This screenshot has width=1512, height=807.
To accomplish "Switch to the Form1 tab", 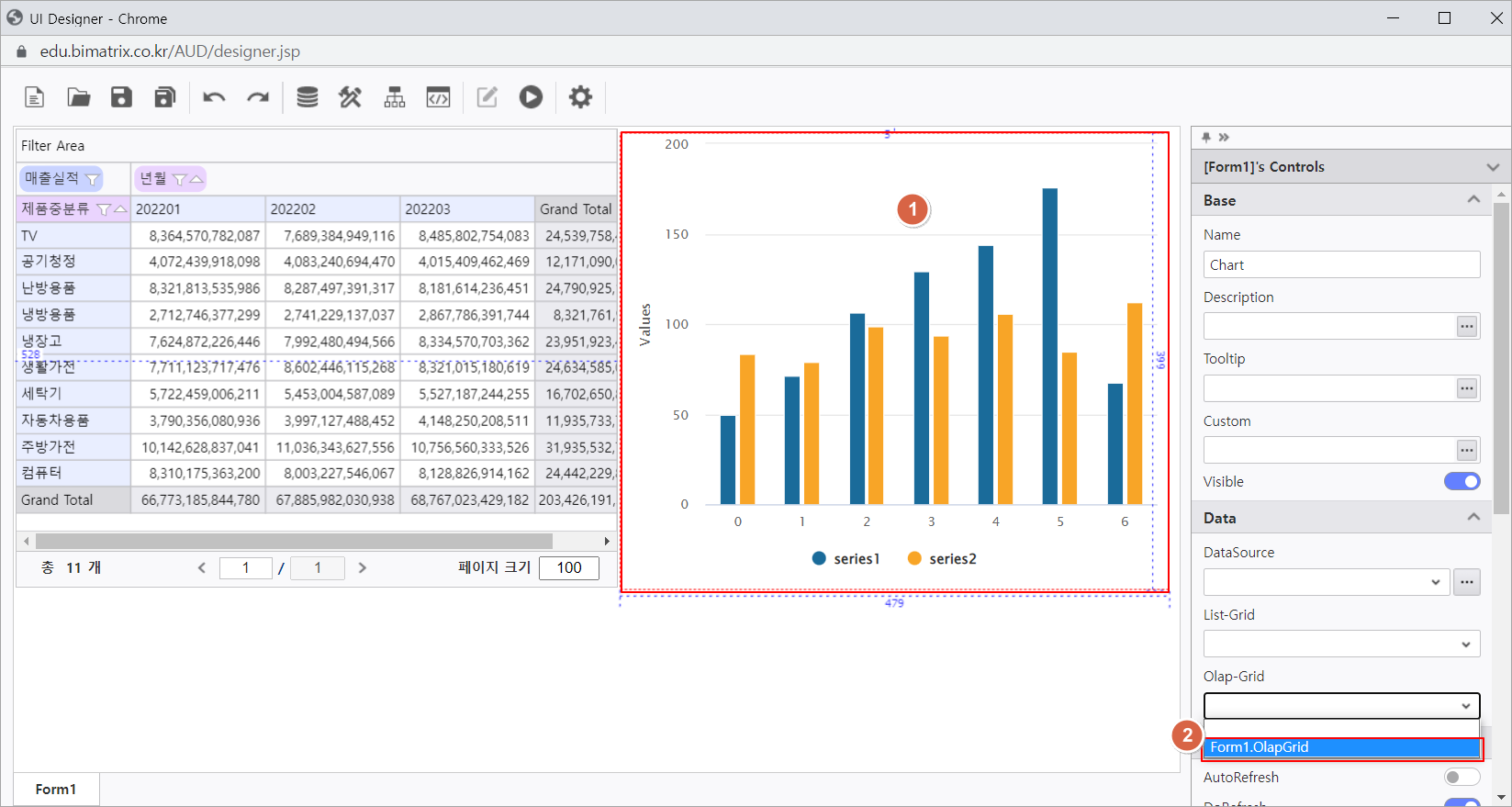I will coord(56,790).
